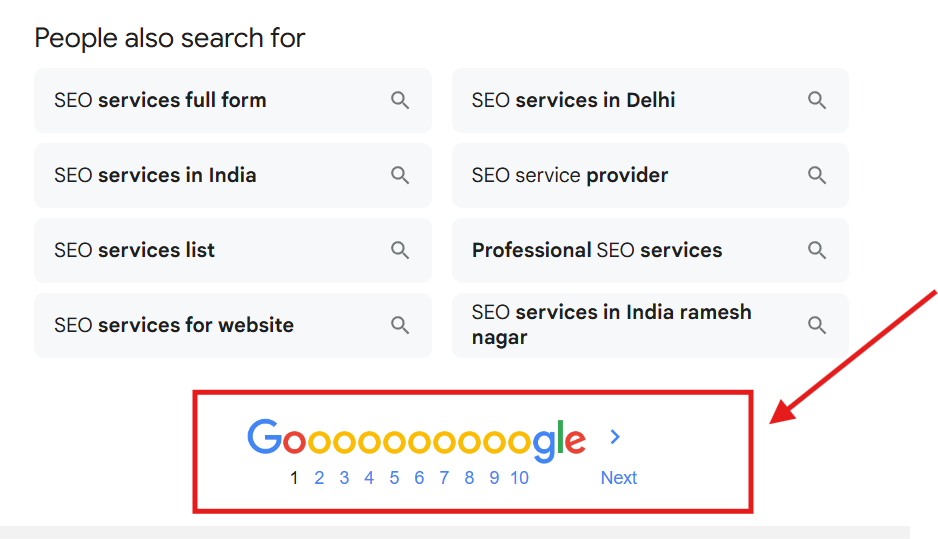Choose SEO services list suggestion

coord(135,250)
